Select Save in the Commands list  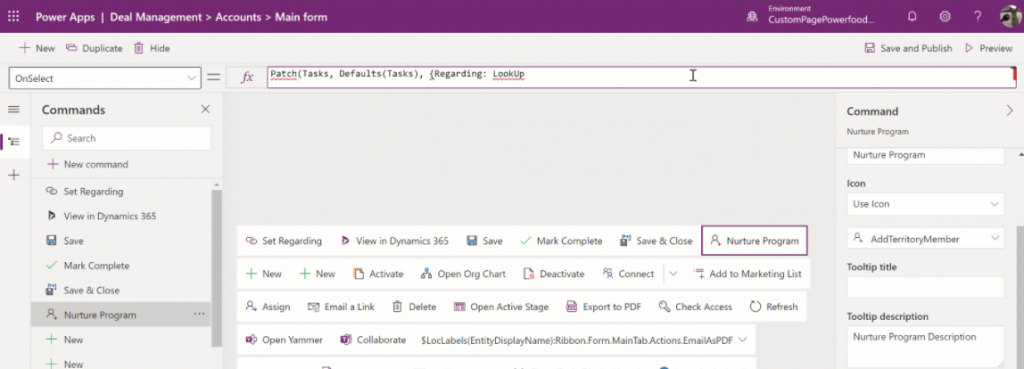click(121, 241)
